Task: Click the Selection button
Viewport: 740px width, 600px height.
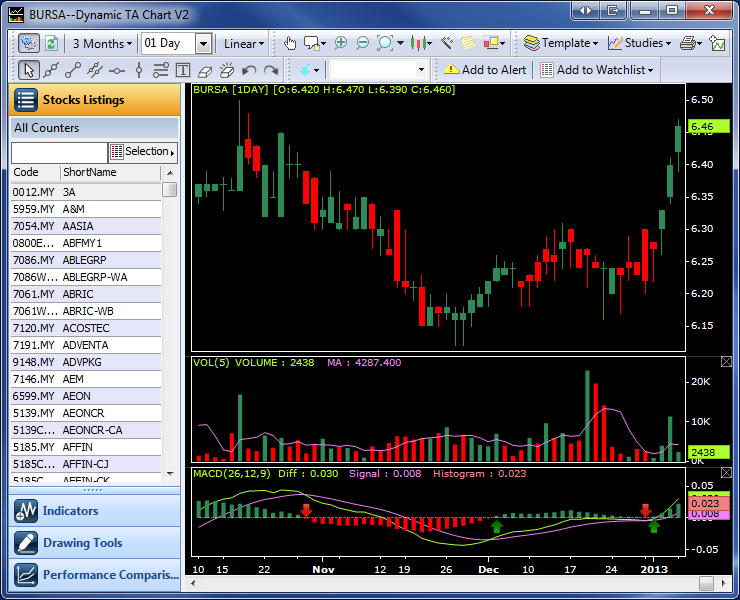Action: pyautogui.click(x=143, y=152)
